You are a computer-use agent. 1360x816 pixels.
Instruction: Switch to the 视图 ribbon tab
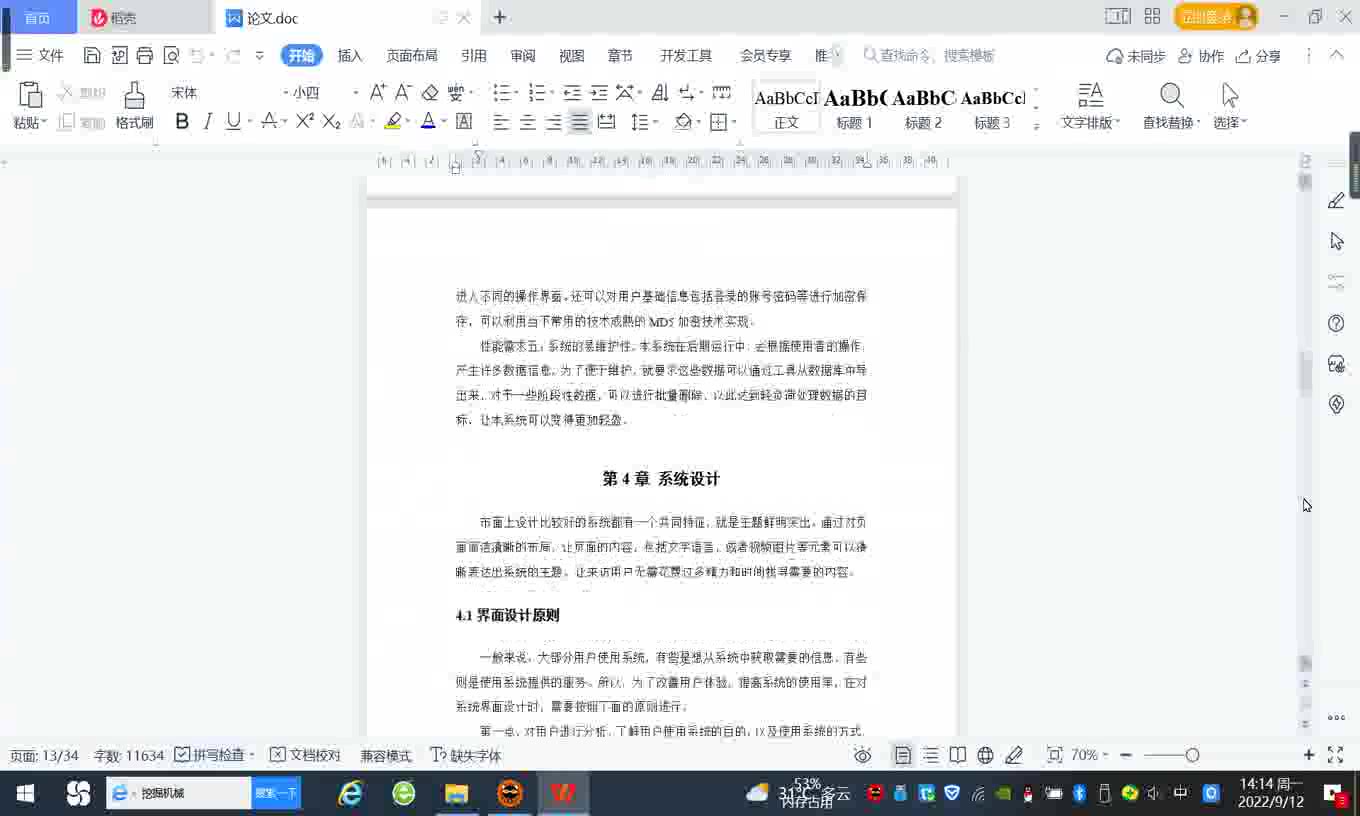572,56
